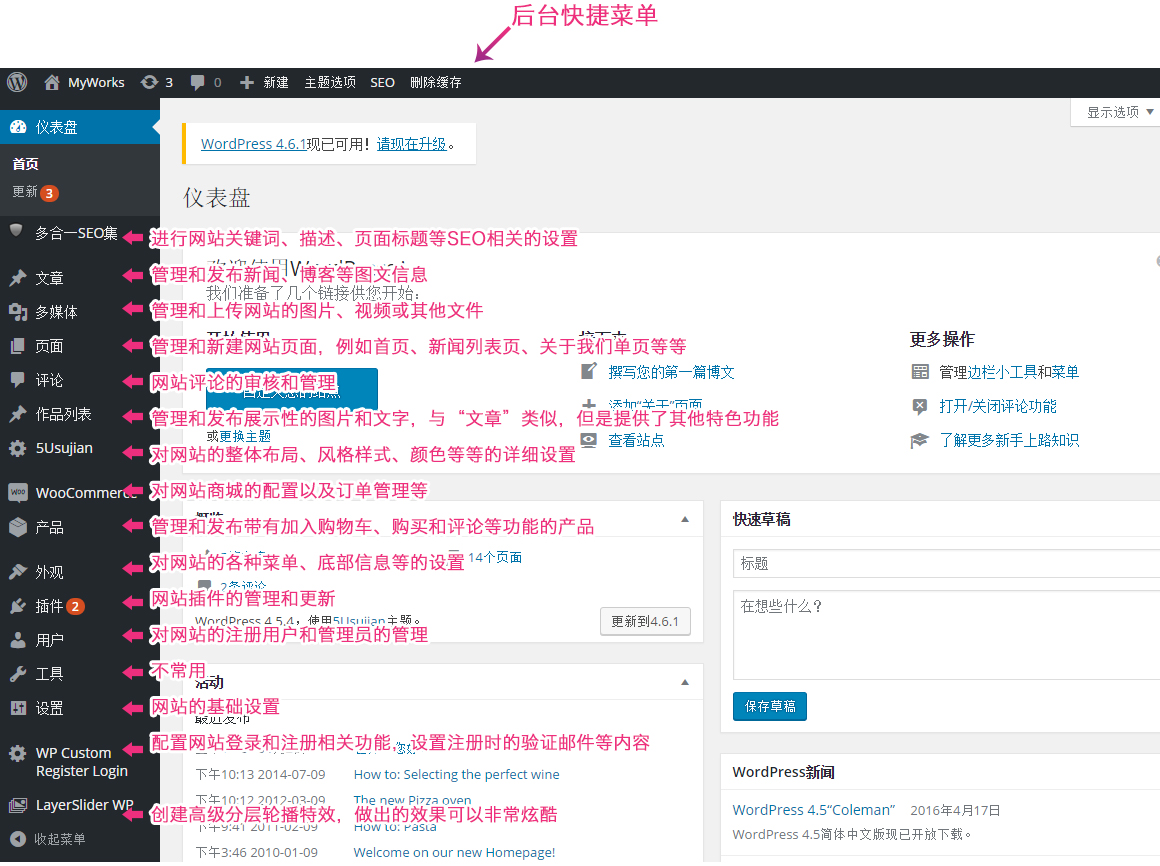1160x866 pixels.
Task: Click the eye icon beside 查看站点
Action: point(589,440)
